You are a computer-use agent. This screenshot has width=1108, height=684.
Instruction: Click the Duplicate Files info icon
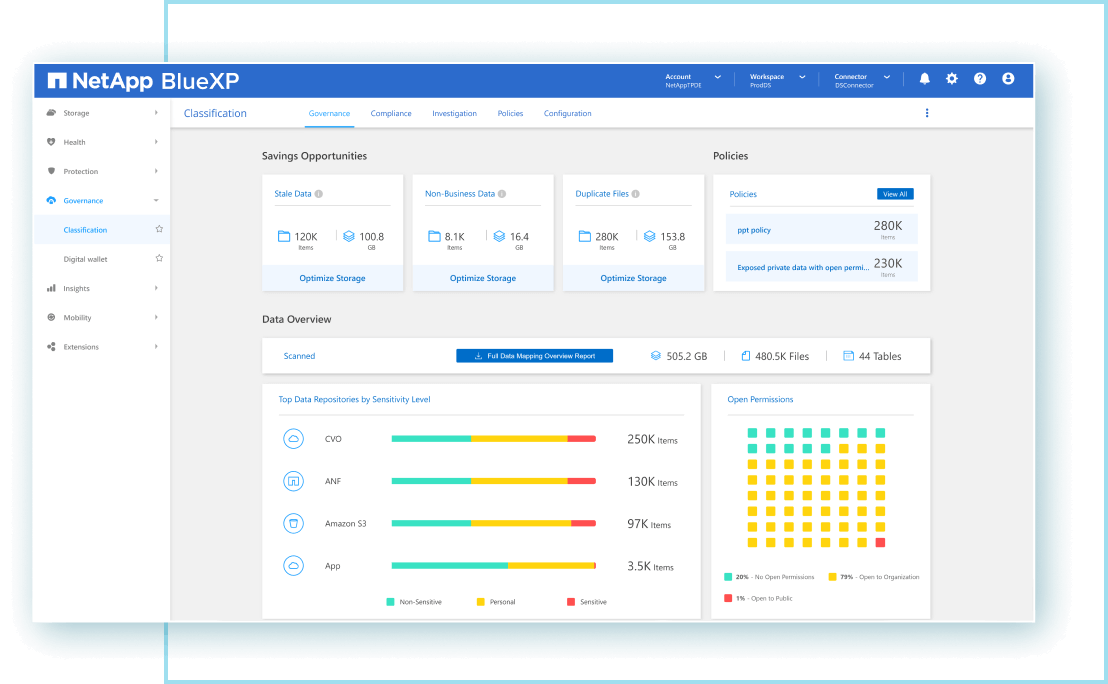pos(636,194)
